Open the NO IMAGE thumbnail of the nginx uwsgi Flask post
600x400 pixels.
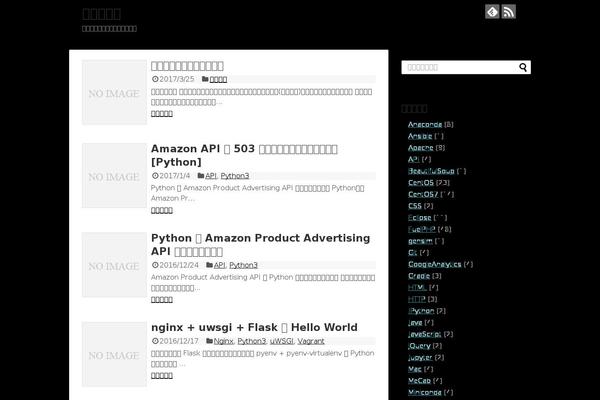114,354
